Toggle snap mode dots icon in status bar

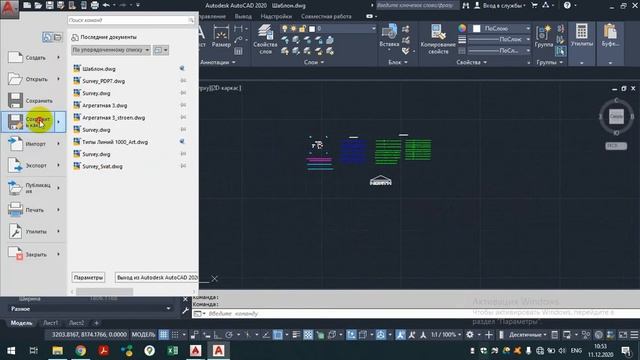pyautogui.click(x=175, y=335)
